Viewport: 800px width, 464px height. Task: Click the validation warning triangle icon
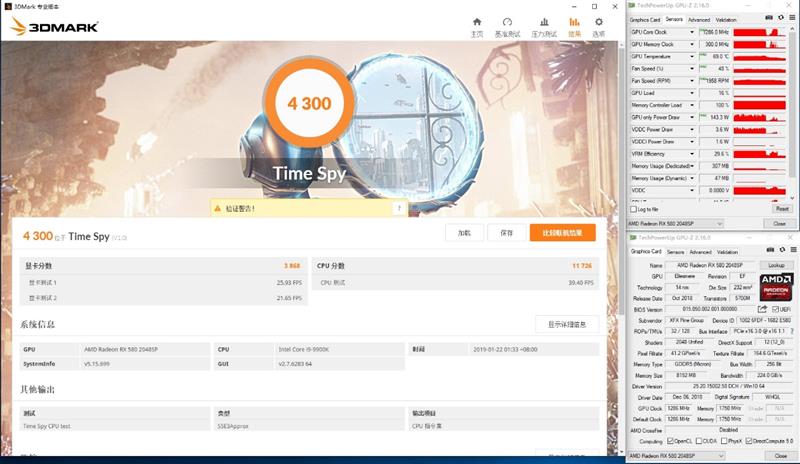(217, 209)
